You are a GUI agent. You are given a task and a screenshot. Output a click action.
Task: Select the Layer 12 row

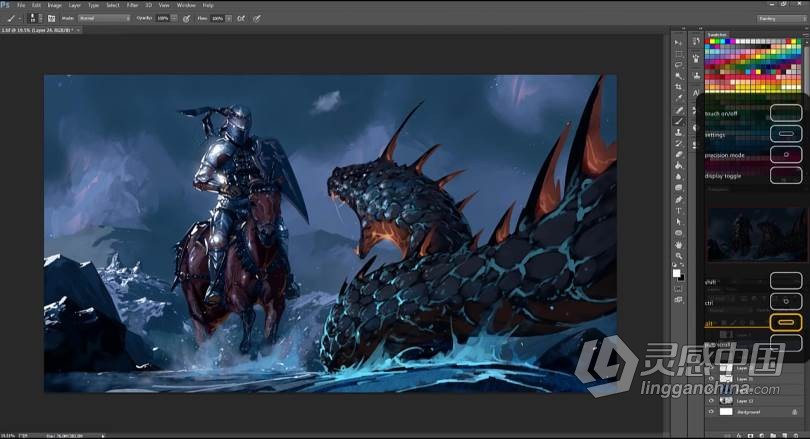click(754, 401)
